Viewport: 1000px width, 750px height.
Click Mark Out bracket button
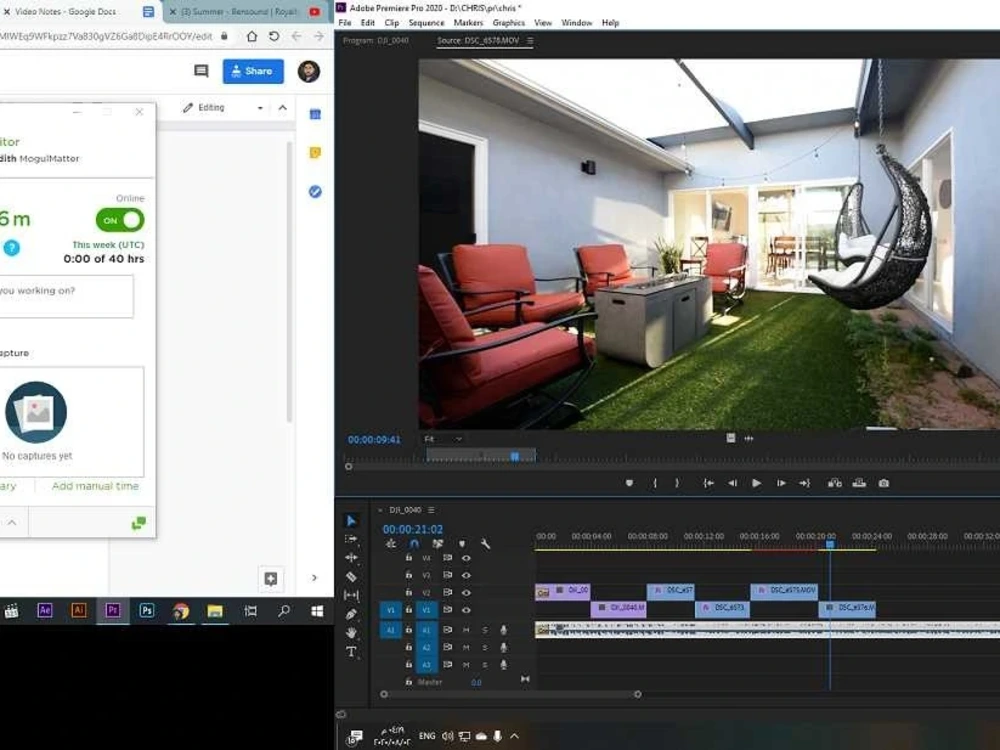(x=677, y=483)
